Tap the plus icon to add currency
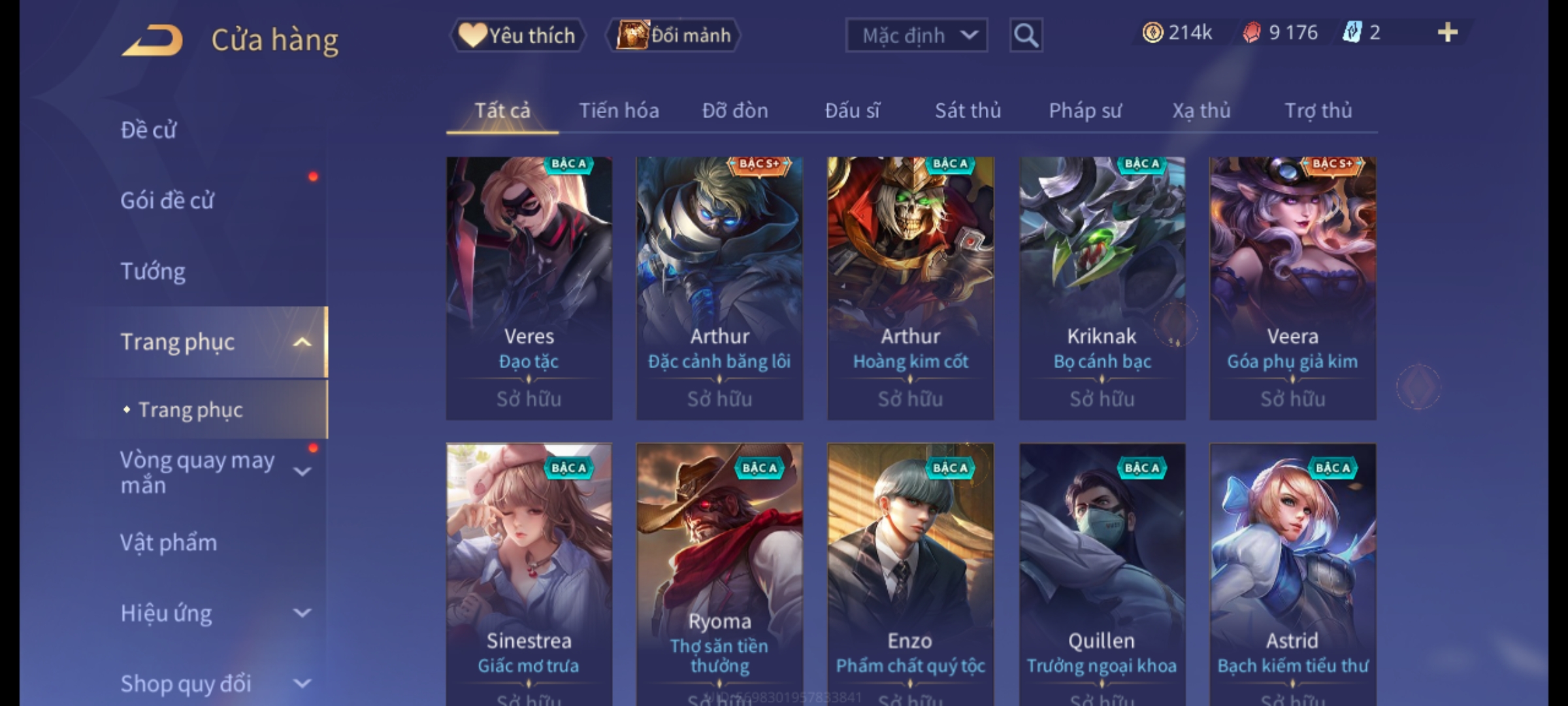1568x706 pixels. 1448,32
